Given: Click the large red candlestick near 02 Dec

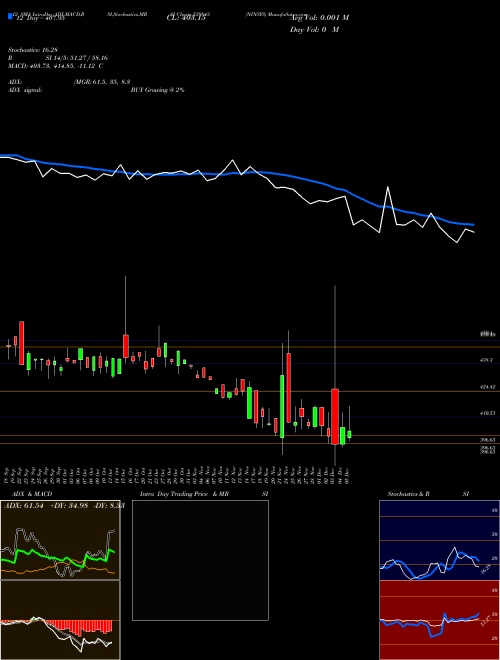Looking at the screenshot, I should click(335, 417).
